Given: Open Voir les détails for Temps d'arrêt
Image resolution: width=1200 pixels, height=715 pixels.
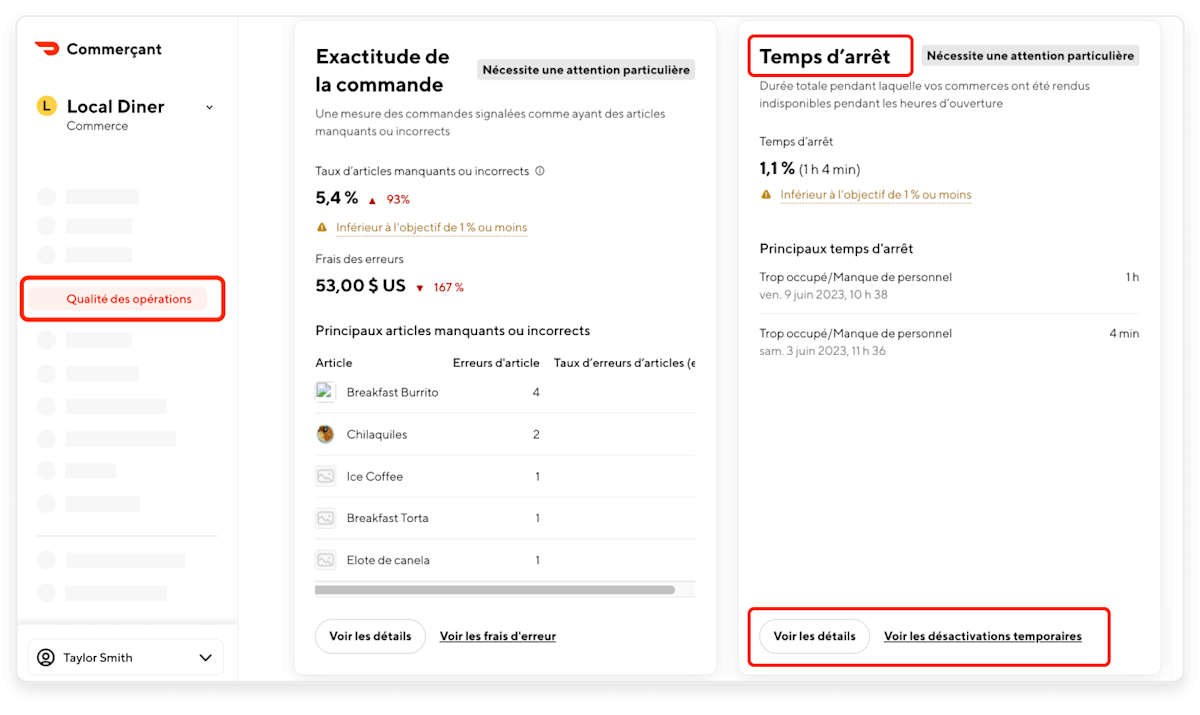Looking at the screenshot, I should 814,636.
